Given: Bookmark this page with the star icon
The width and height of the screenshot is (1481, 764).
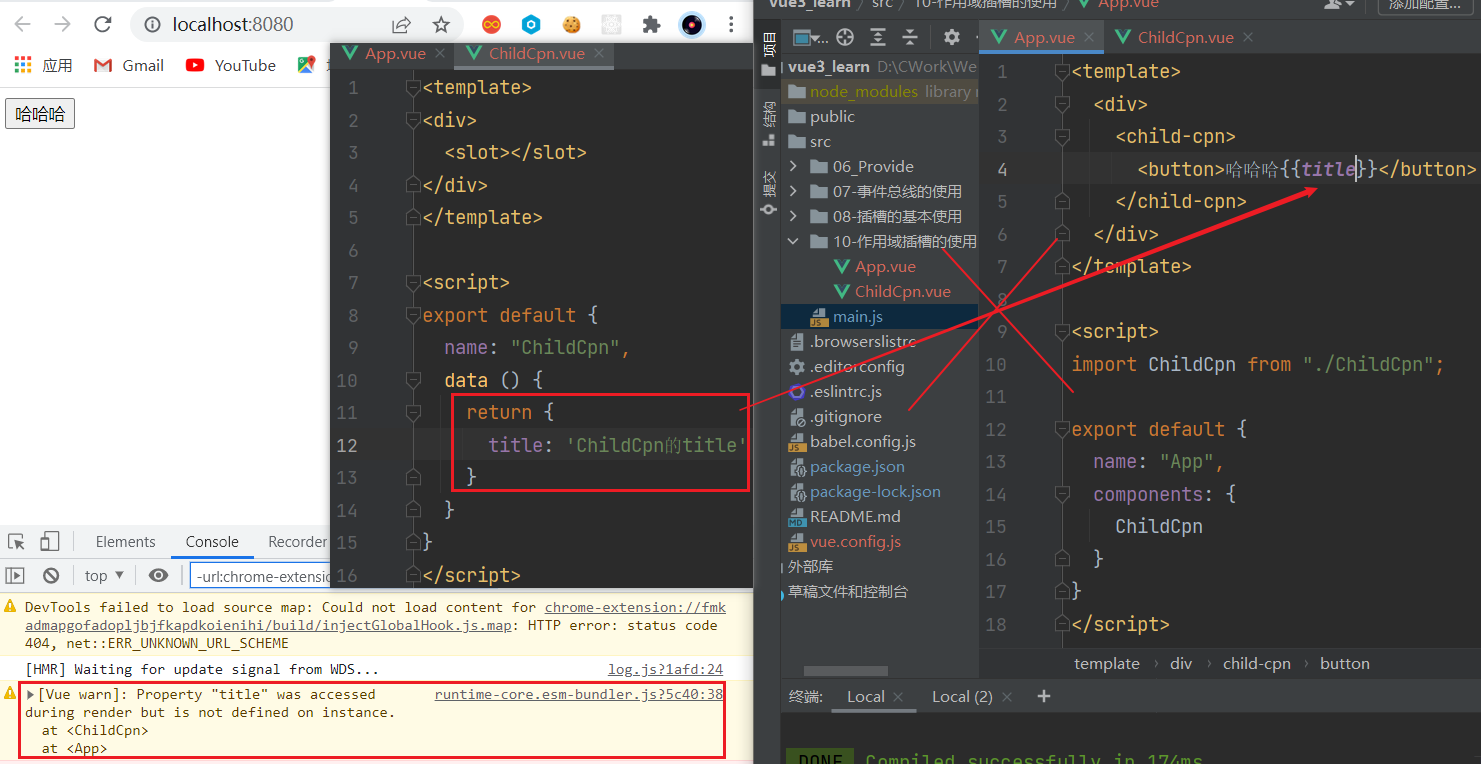Looking at the screenshot, I should tap(441, 25).
